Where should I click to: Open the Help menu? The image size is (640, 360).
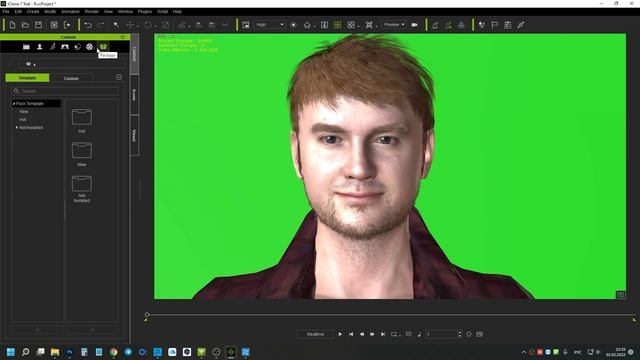177,11
